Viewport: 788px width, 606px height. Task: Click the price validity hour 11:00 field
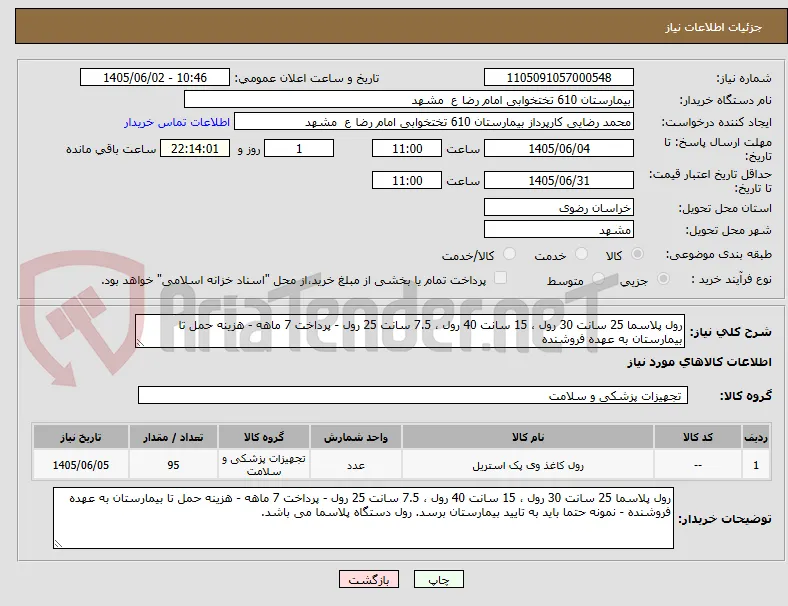click(x=407, y=180)
